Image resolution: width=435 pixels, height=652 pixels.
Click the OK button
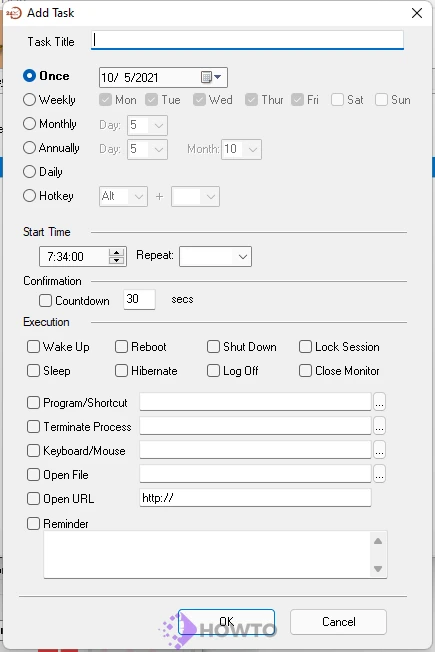click(x=227, y=622)
